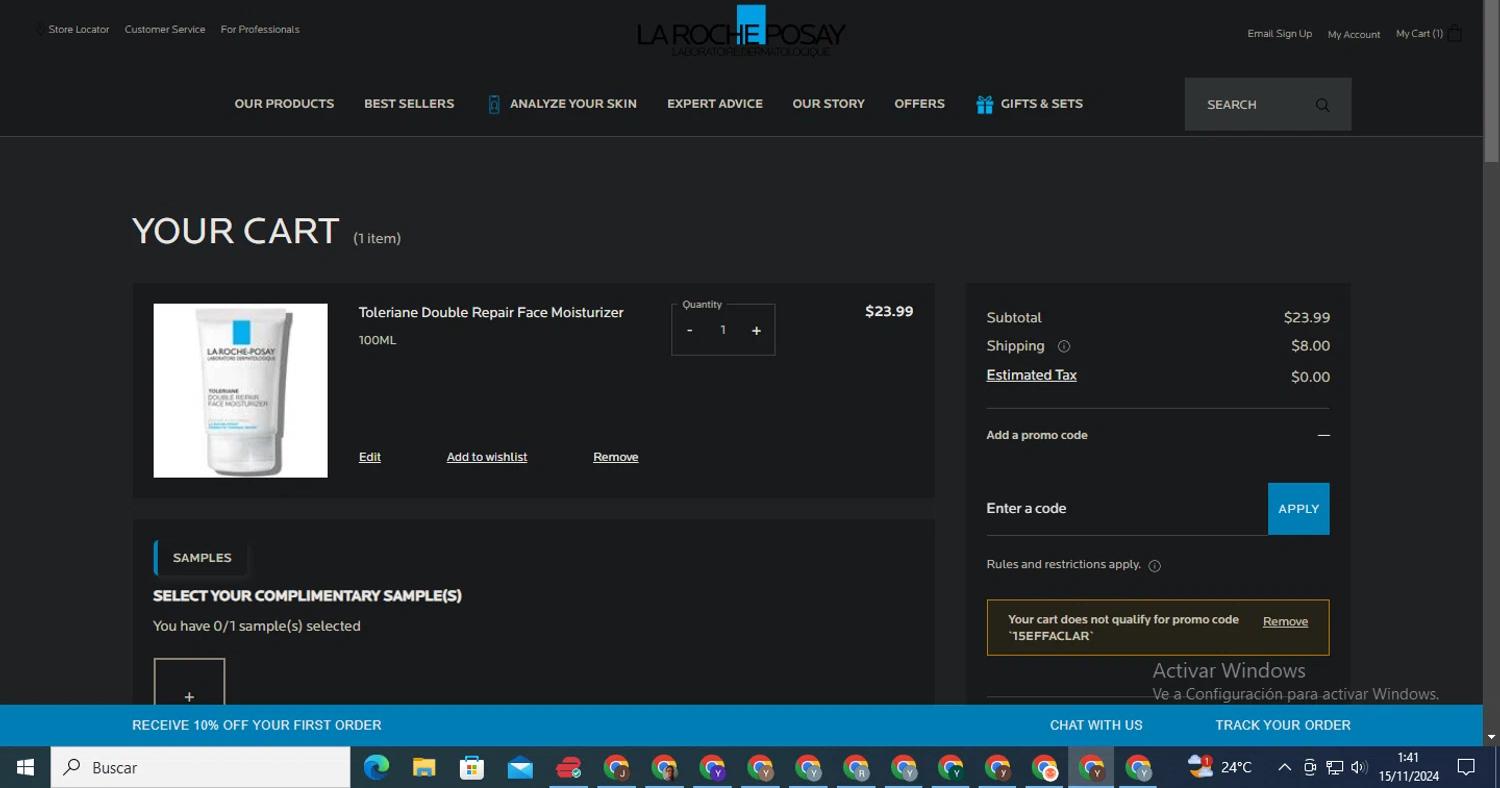Click the Enter a code field
The image size is (1500, 788).
pyautogui.click(x=1127, y=509)
